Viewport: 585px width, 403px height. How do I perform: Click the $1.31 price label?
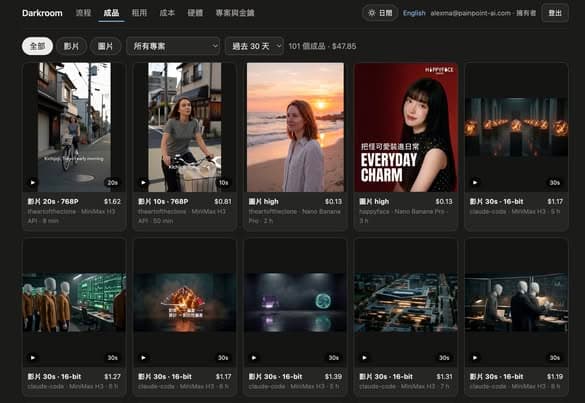444,377
